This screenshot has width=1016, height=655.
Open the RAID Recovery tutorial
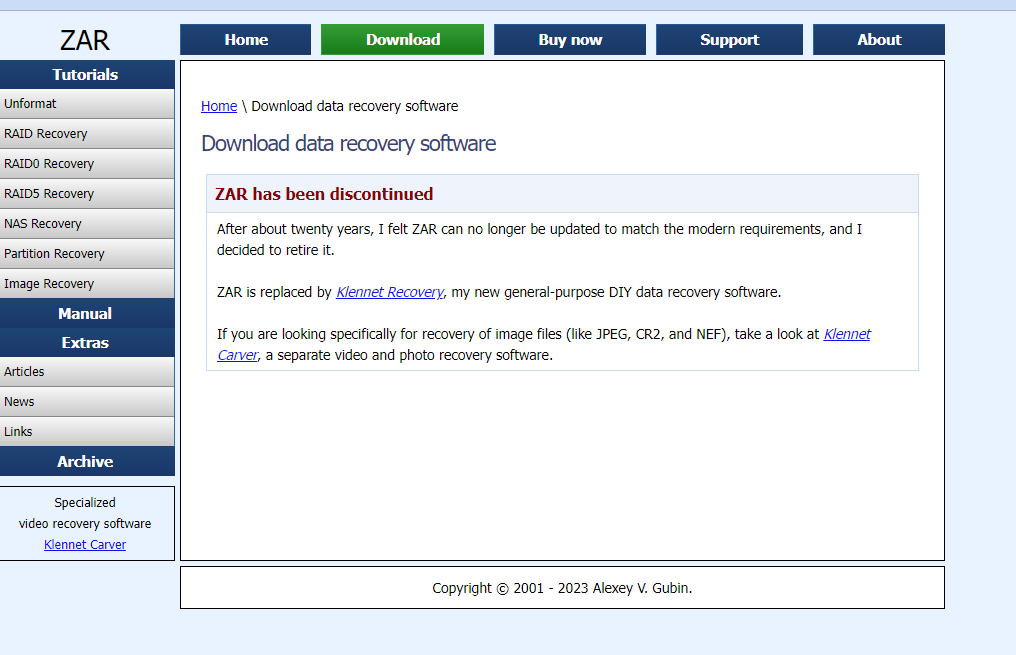pos(87,133)
